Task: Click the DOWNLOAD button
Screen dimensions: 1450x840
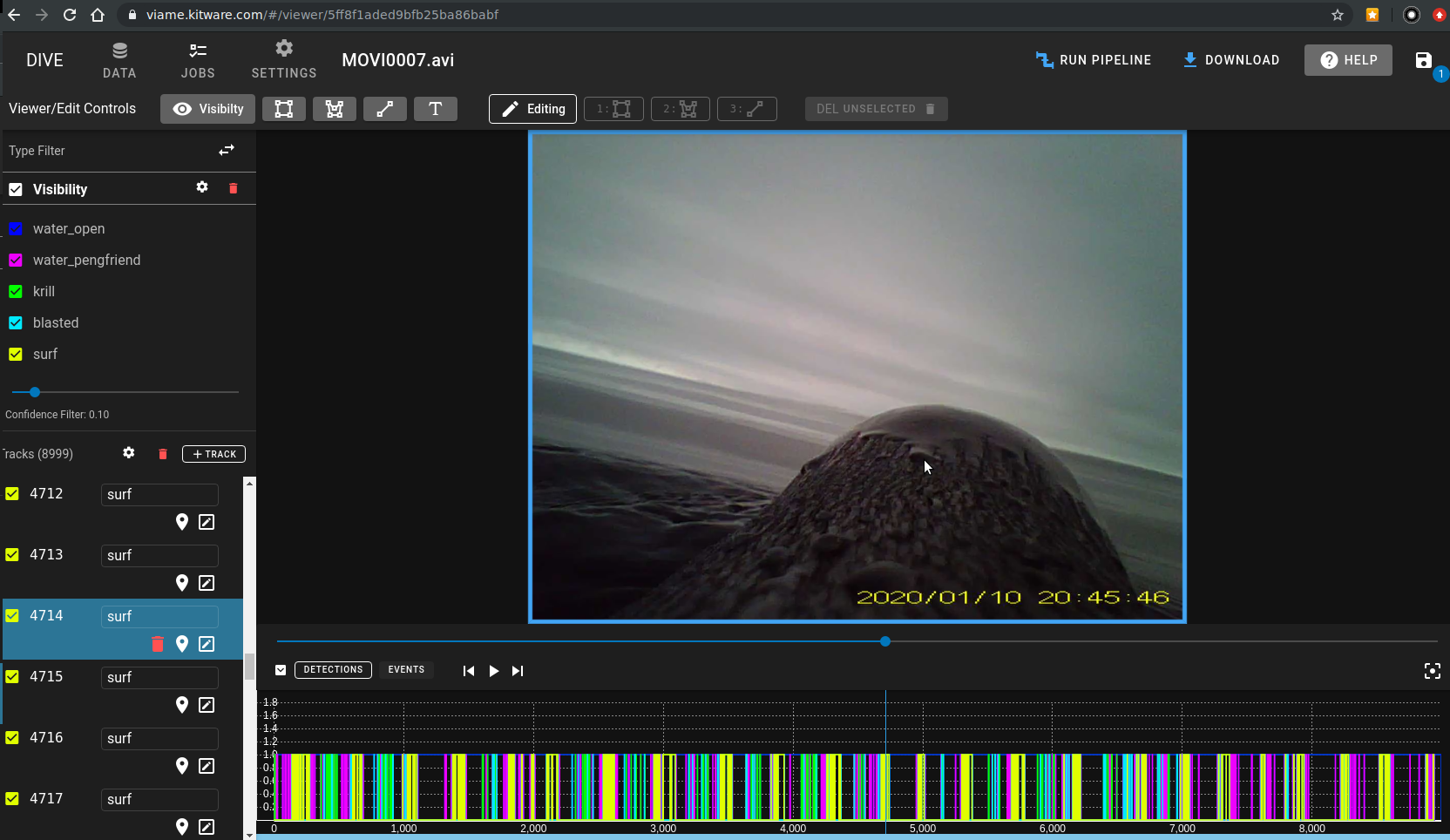Action: (x=1231, y=60)
